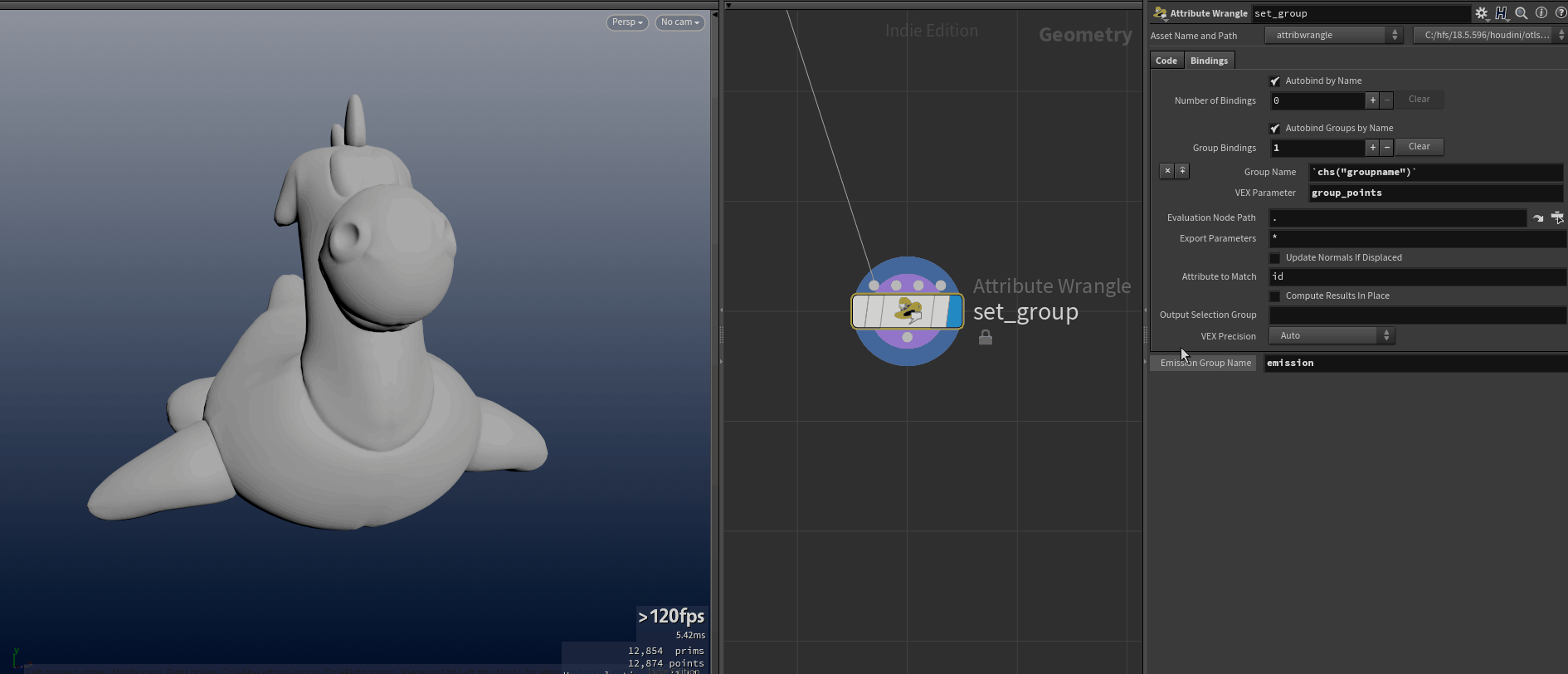
Task: Remove the group binding with the x icon
Action: 1167,171
